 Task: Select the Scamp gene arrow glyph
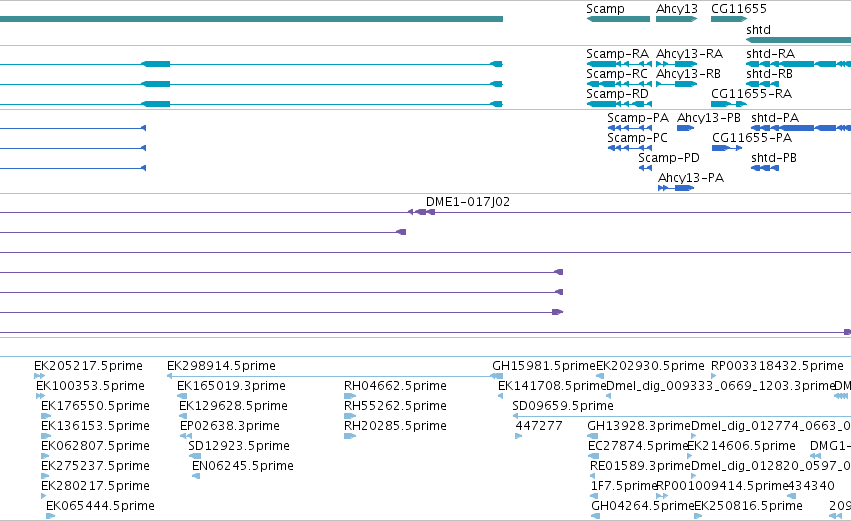click(618, 19)
